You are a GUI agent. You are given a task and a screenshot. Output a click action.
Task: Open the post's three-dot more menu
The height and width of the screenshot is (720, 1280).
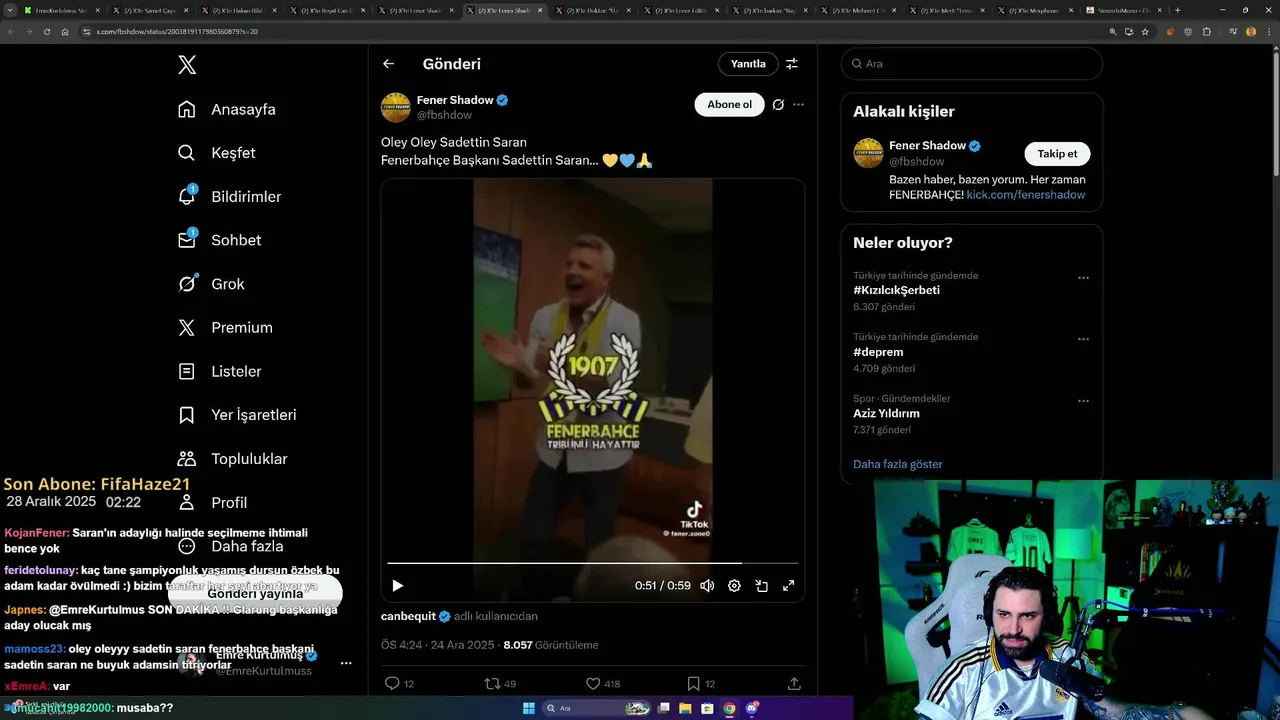(798, 104)
